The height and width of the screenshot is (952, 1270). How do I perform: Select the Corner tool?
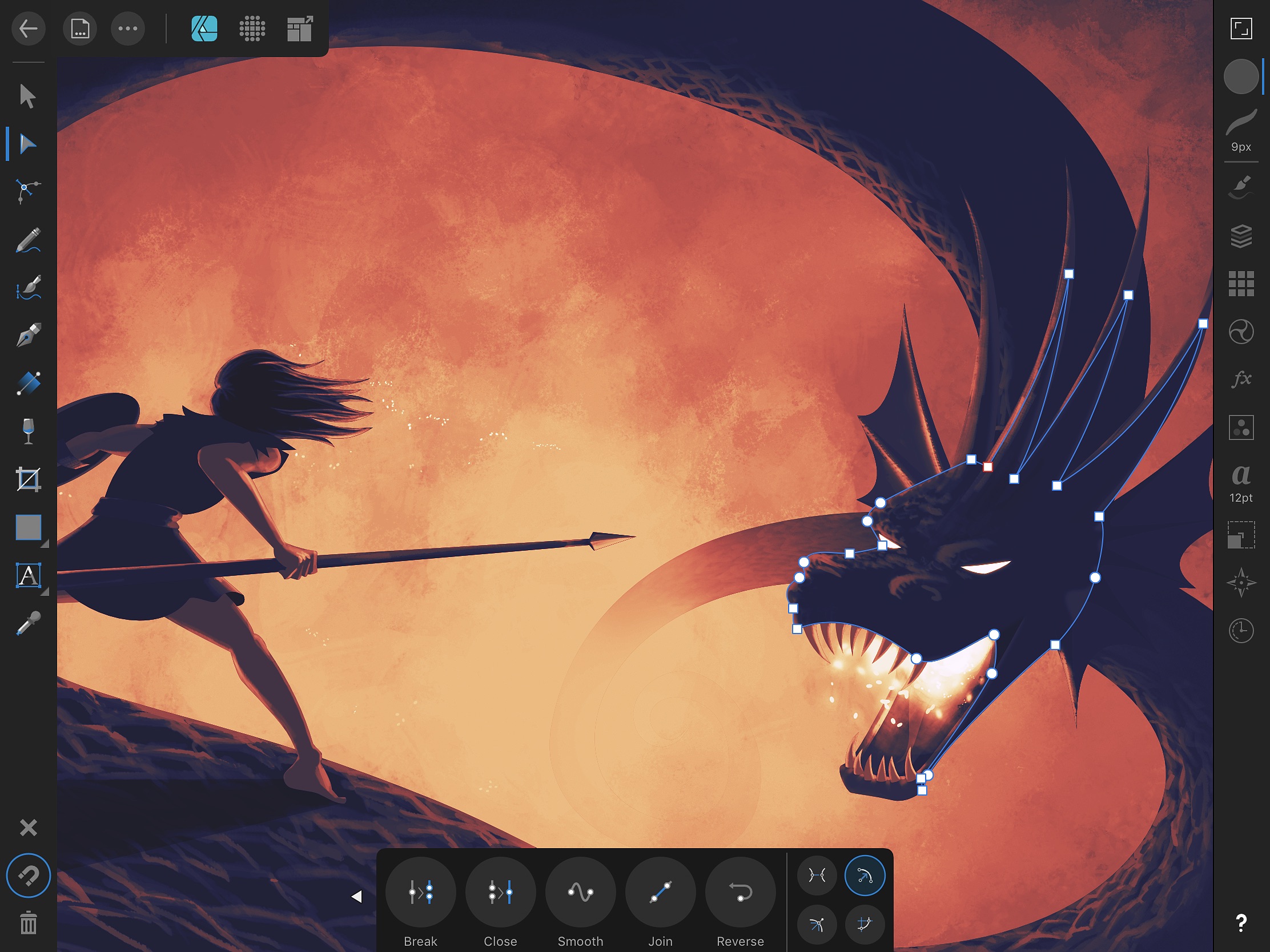(27, 191)
